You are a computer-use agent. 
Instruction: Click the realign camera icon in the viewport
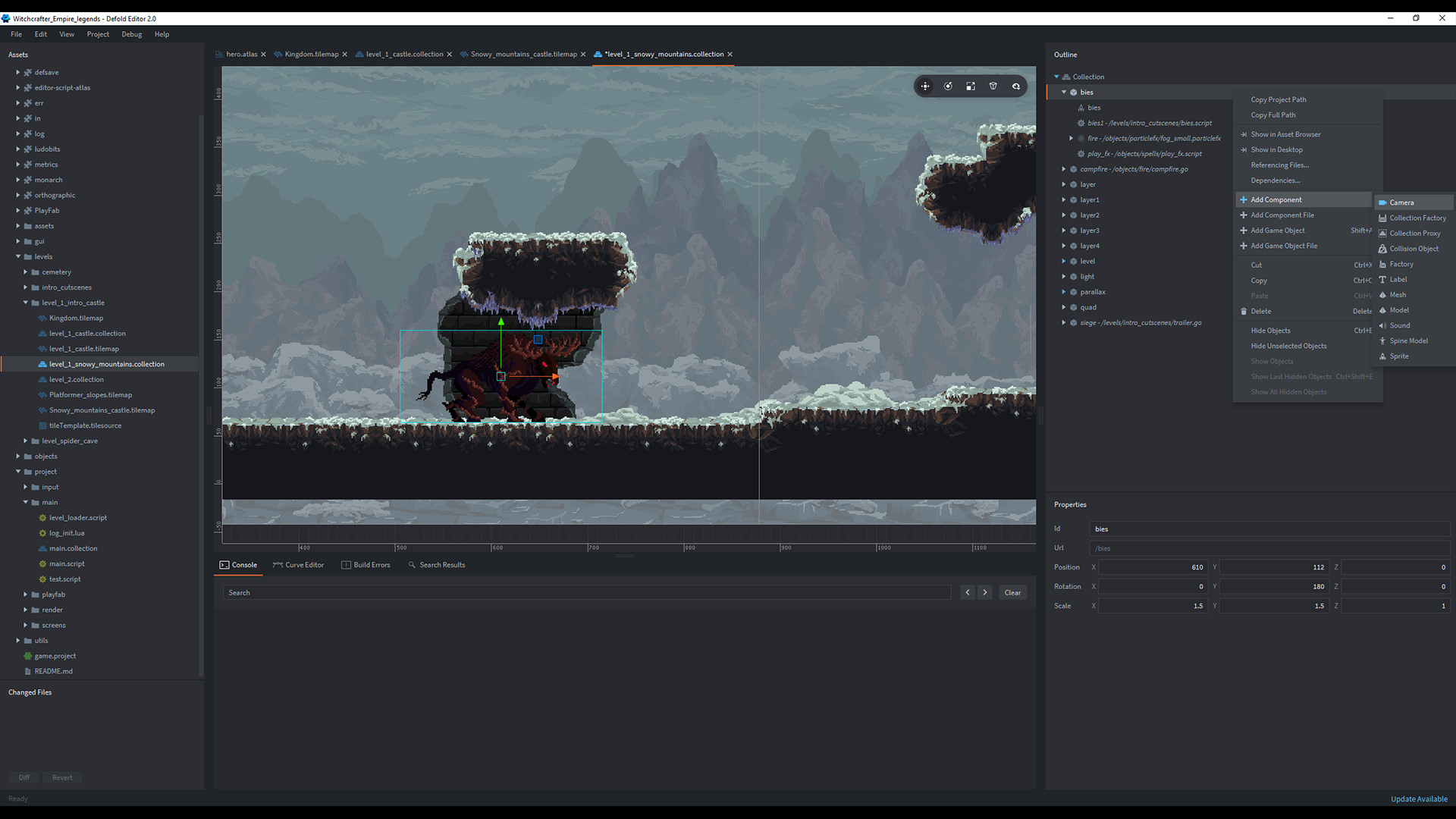[1016, 86]
